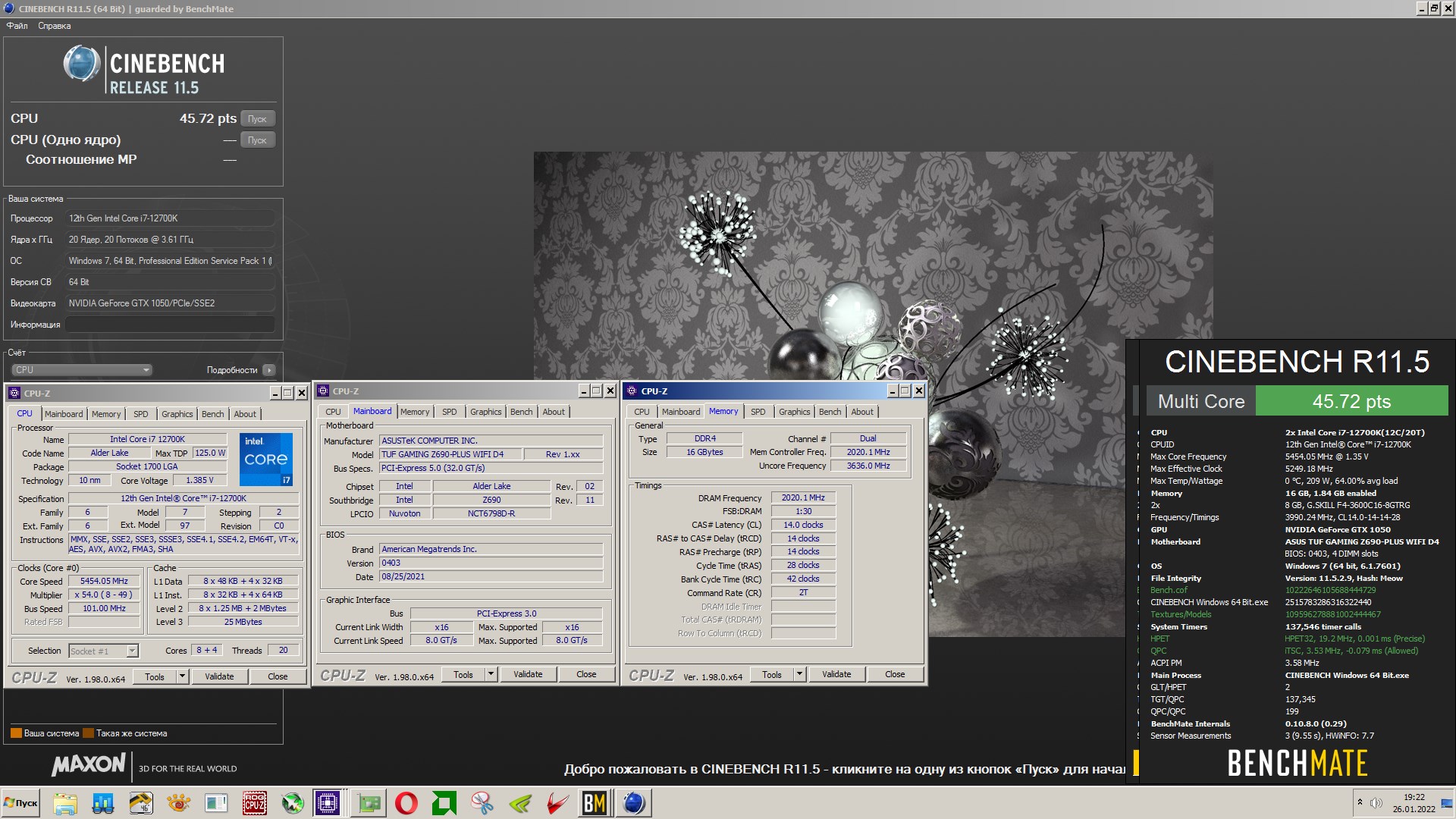This screenshot has height=819, width=1456.
Task: Open the Snipping Tool scissors icon
Action: tap(482, 803)
